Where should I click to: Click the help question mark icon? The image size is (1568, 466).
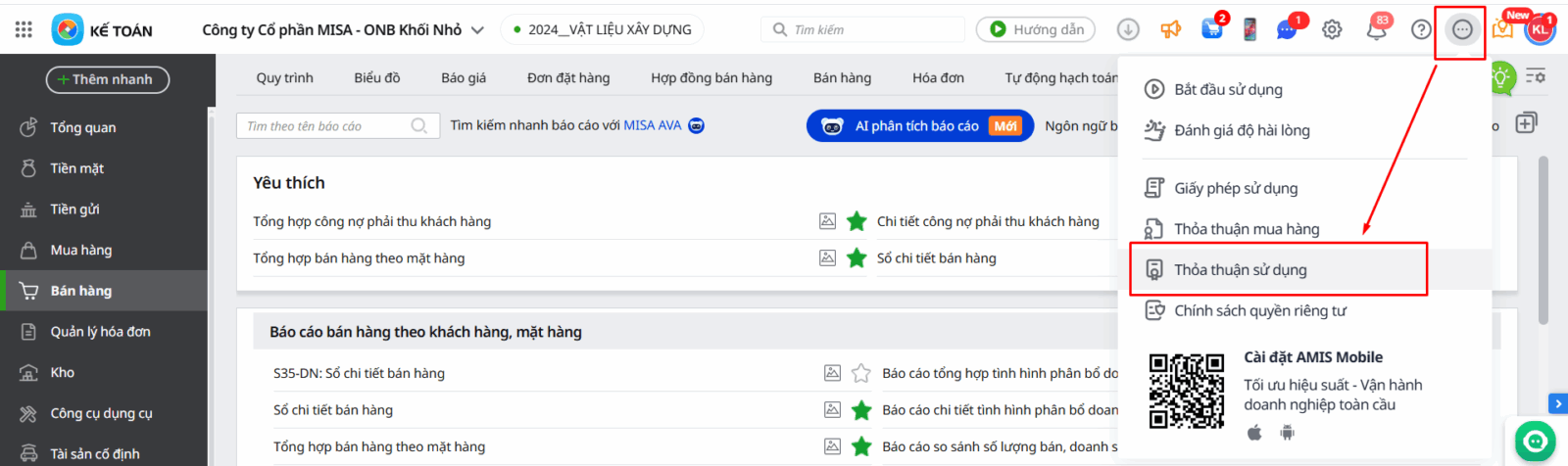pos(1421,29)
